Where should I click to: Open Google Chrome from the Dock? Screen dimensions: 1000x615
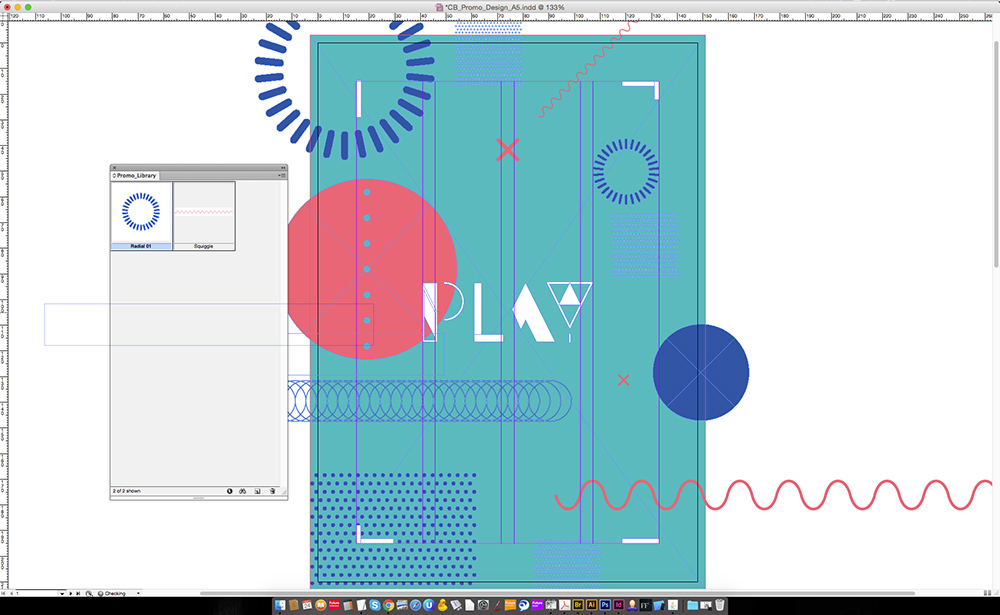pyautogui.click(x=388, y=605)
